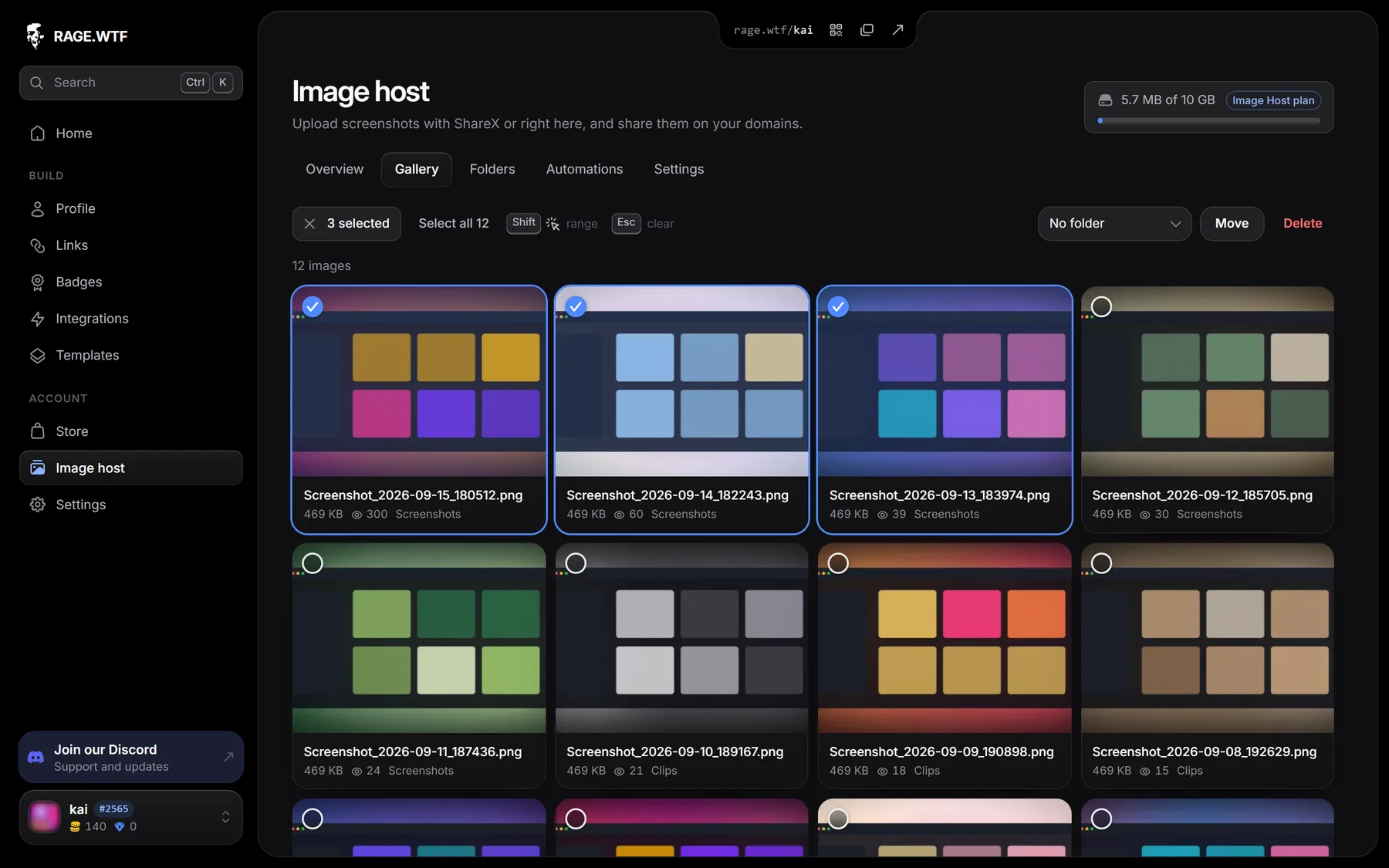Click the Store bag icon
The width and height of the screenshot is (1389, 868).
pyautogui.click(x=37, y=431)
